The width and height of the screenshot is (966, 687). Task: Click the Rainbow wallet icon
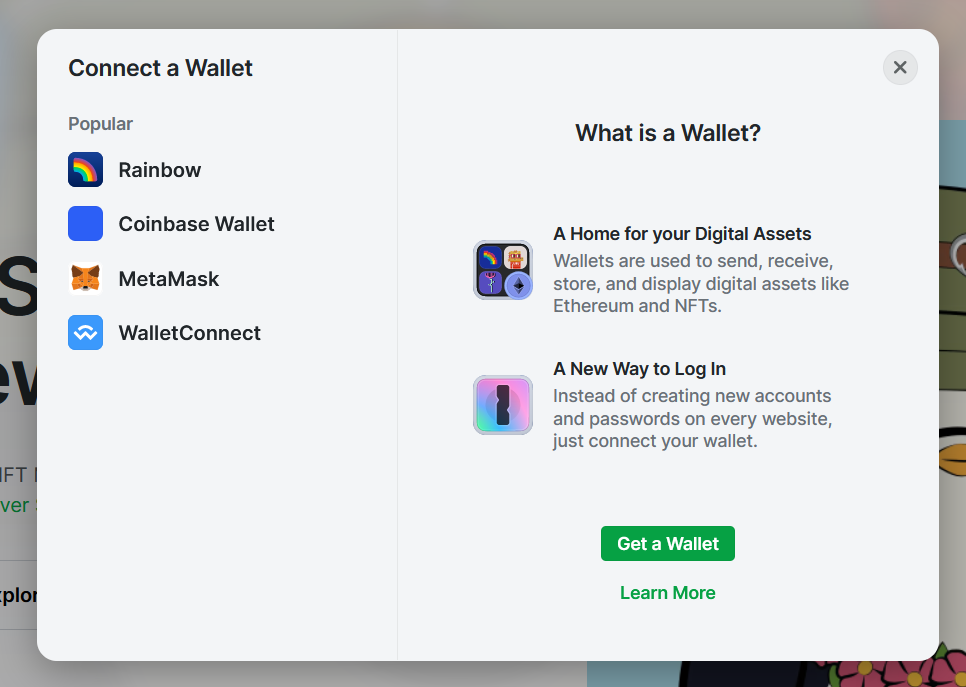[85, 169]
